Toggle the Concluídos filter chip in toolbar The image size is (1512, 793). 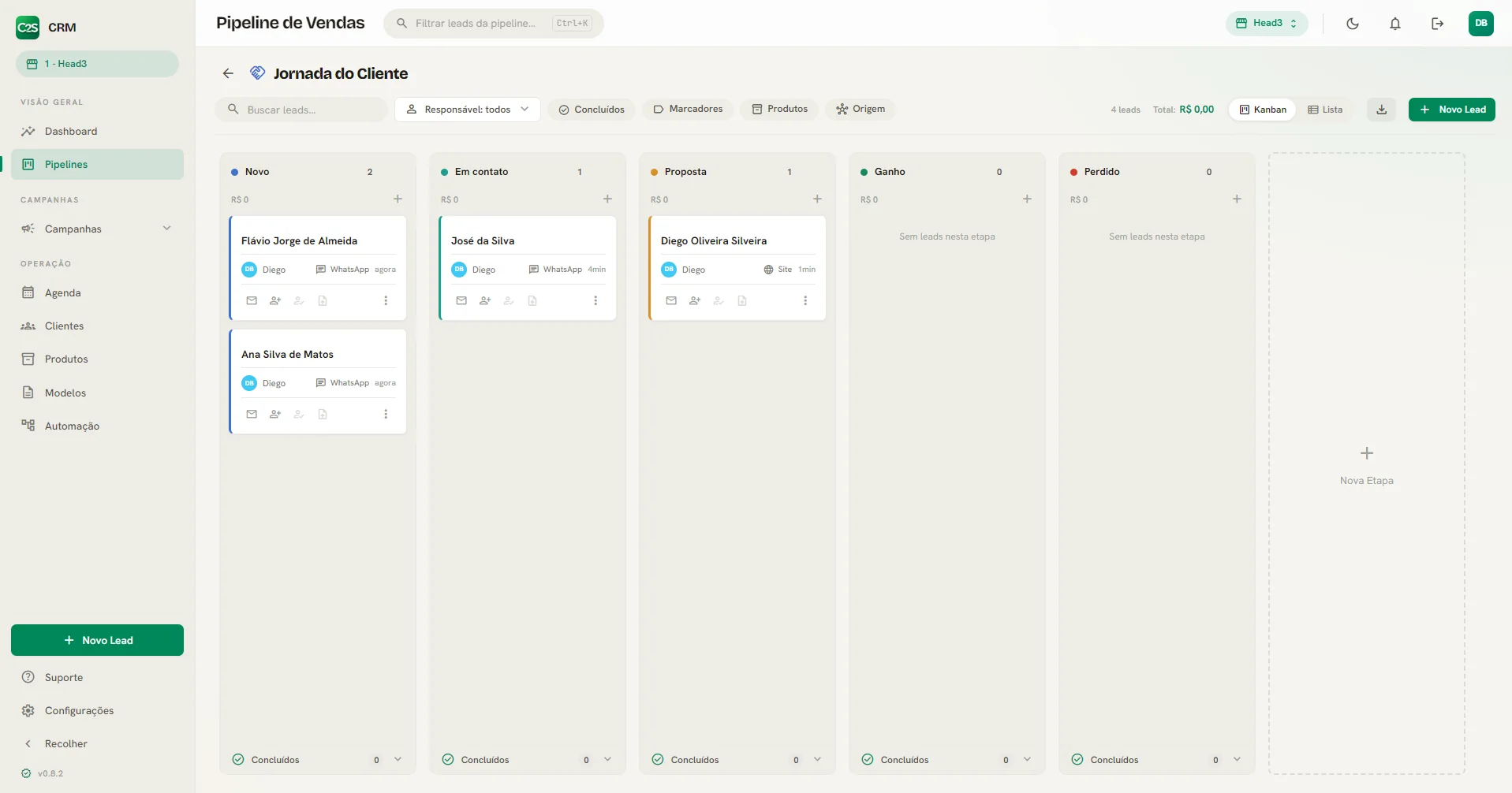coord(592,110)
